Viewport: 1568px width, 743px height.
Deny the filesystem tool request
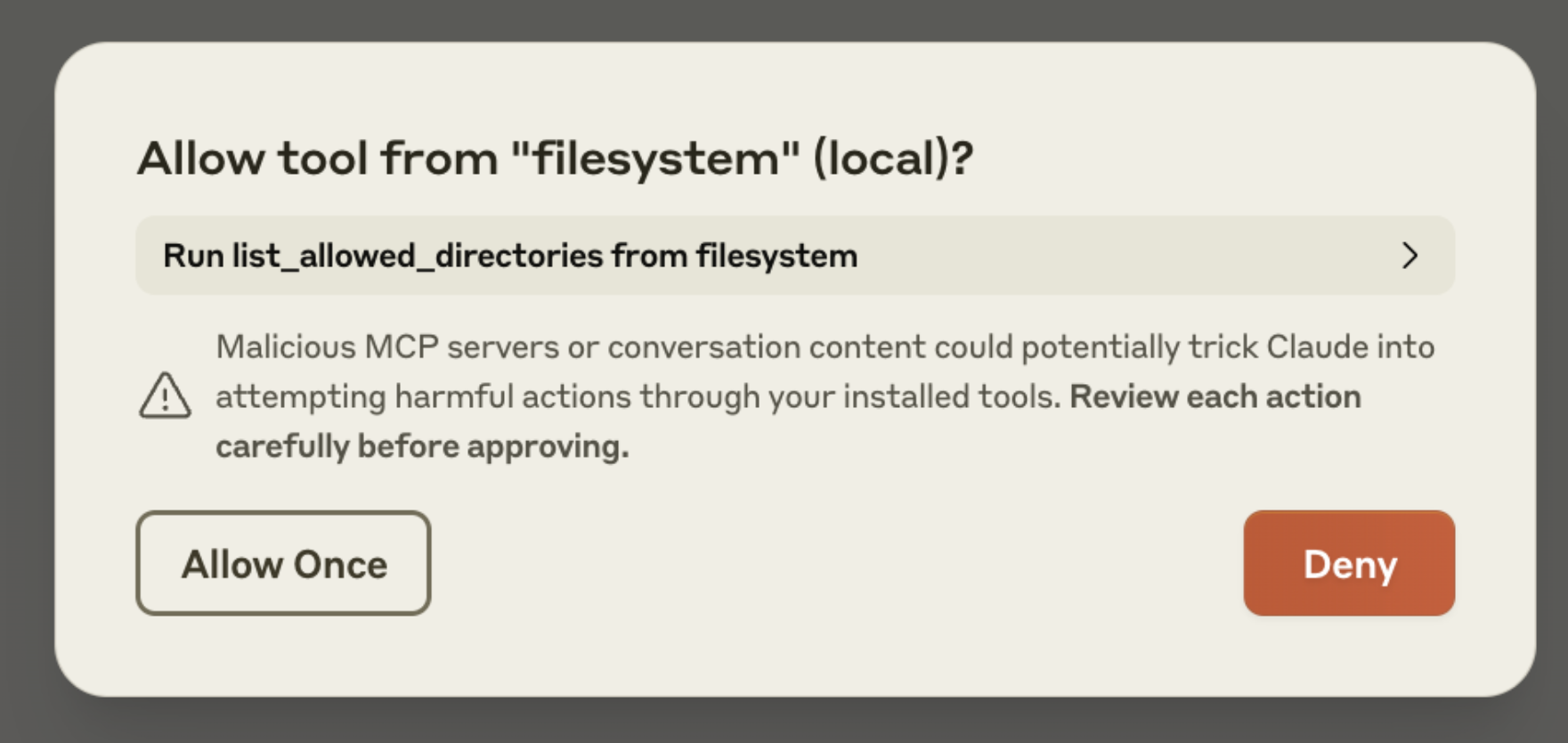[x=1349, y=563]
